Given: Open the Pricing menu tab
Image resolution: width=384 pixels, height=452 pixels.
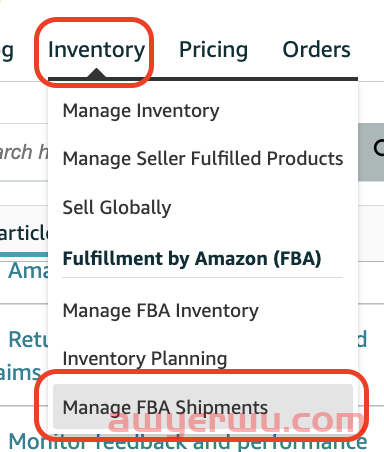Looking at the screenshot, I should point(214,50).
